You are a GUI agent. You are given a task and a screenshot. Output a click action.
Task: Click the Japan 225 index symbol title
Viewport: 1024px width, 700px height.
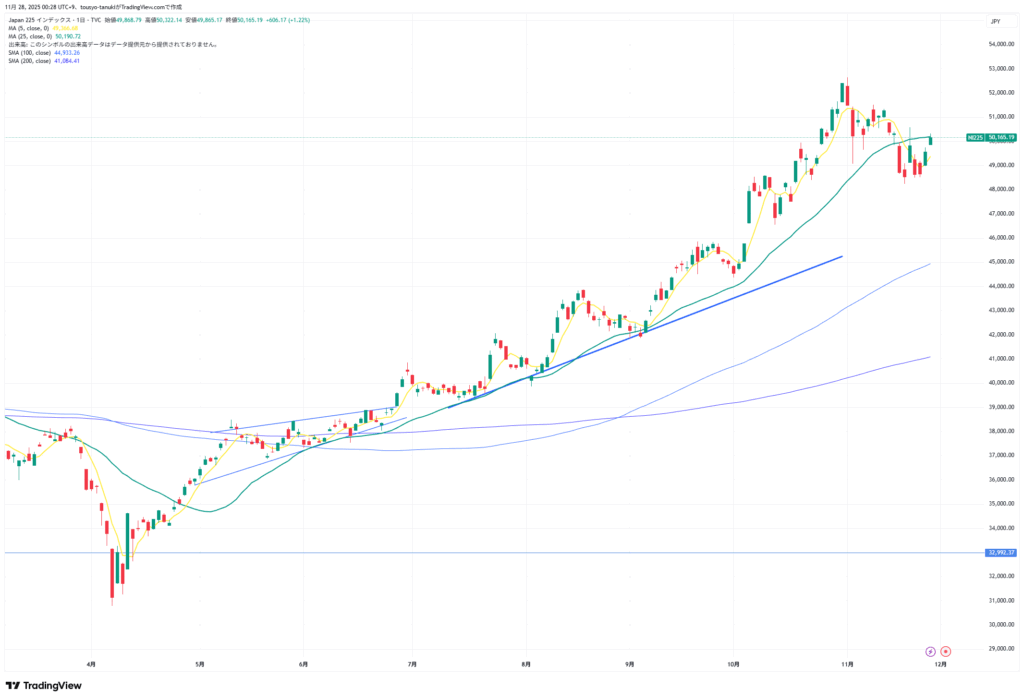coord(50,20)
